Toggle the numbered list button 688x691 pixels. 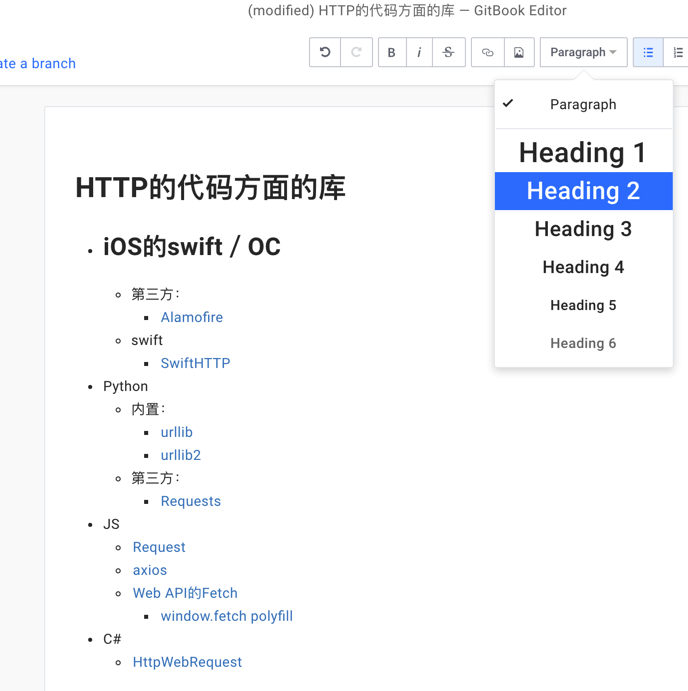[677, 52]
